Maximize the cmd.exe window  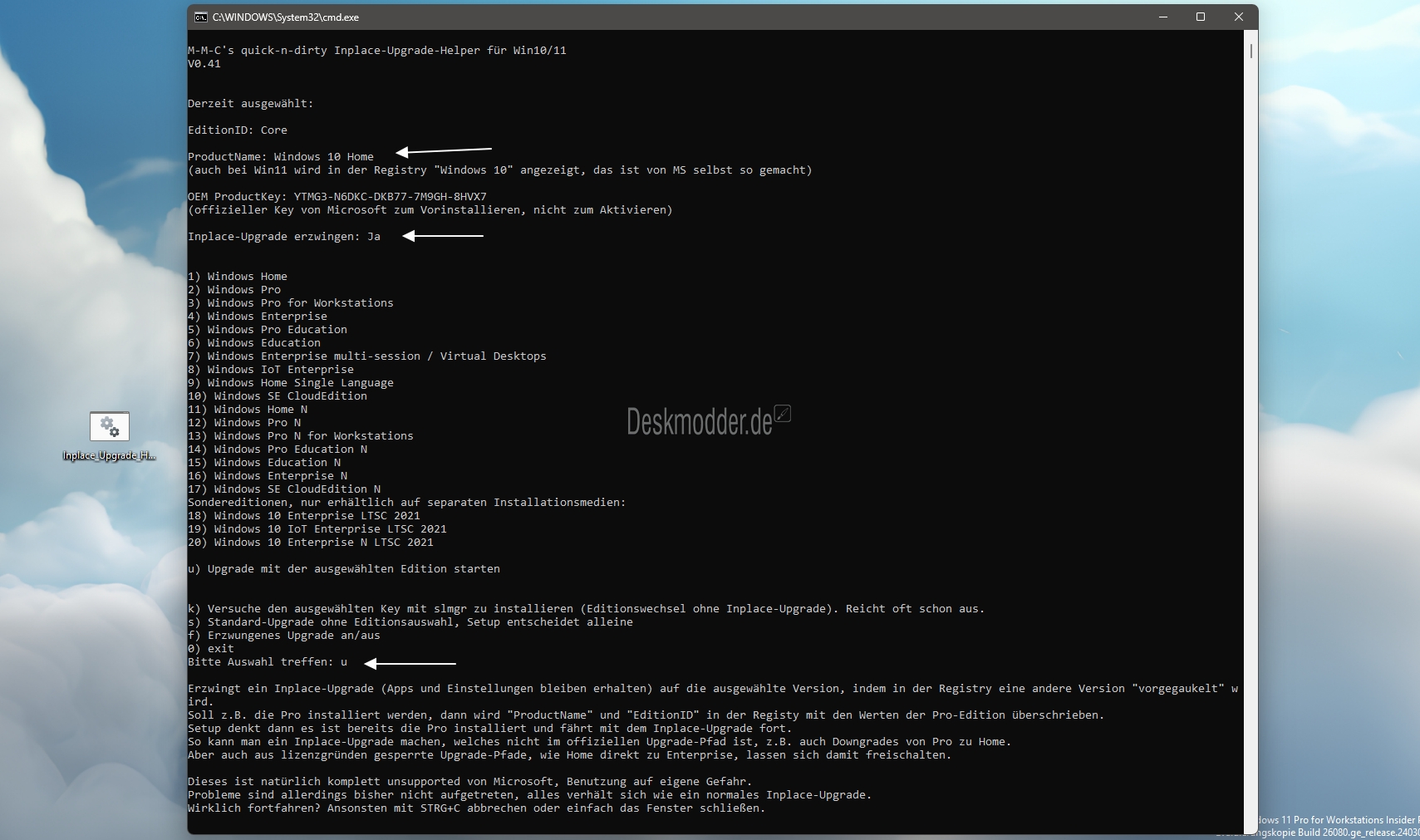pos(1201,17)
